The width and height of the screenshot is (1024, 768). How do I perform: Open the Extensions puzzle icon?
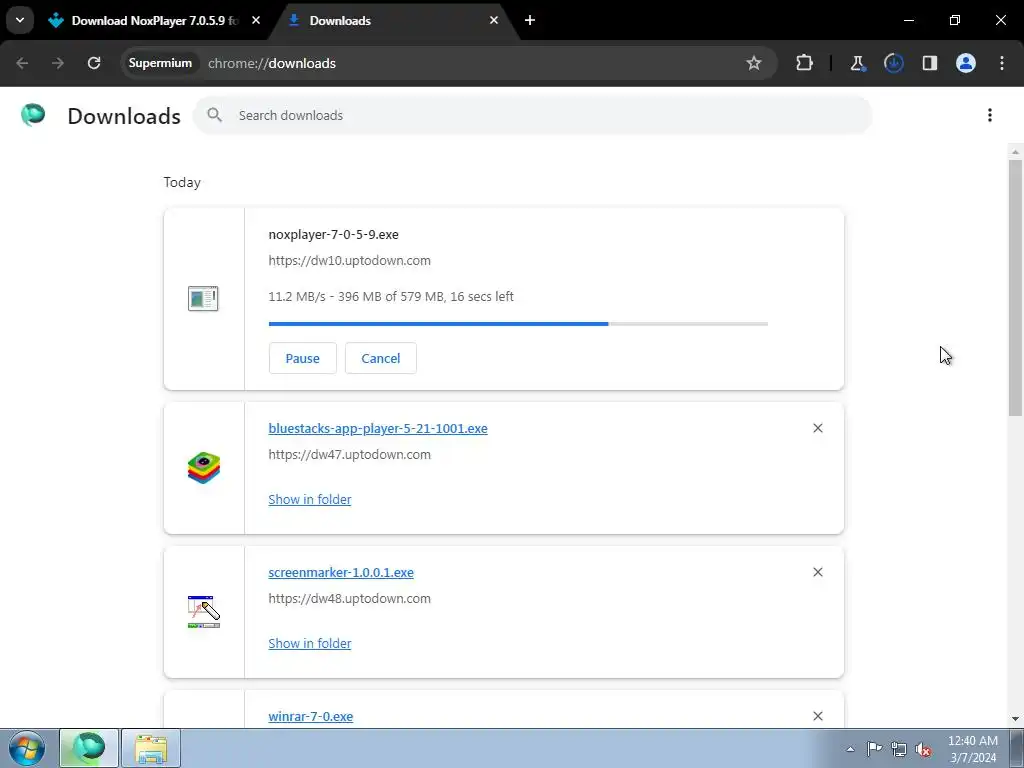pyautogui.click(x=805, y=63)
